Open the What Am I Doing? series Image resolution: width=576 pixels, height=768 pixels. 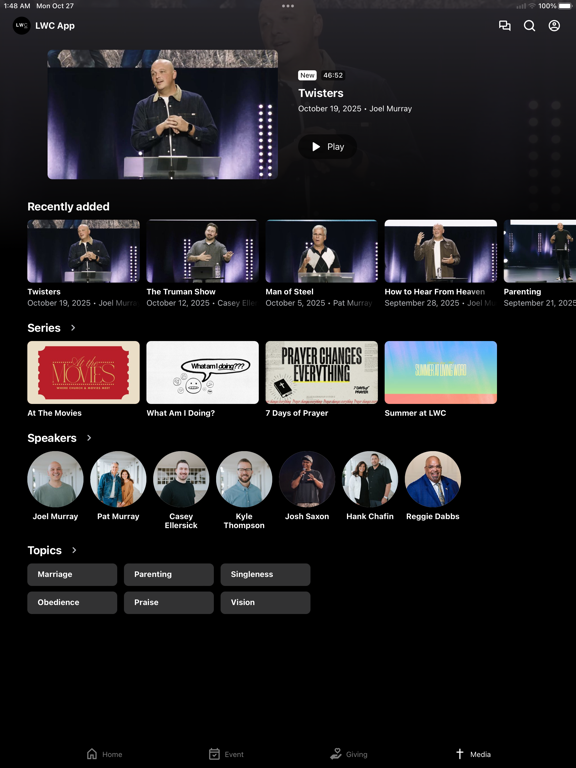202,372
